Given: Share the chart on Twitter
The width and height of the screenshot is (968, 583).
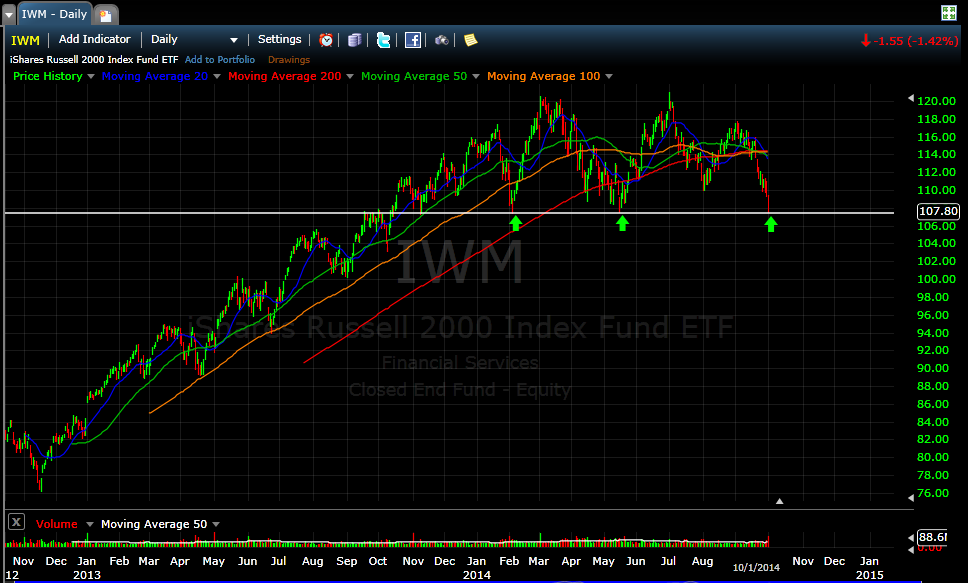Looking at the screenshot, I should click(x=383, y=40).
